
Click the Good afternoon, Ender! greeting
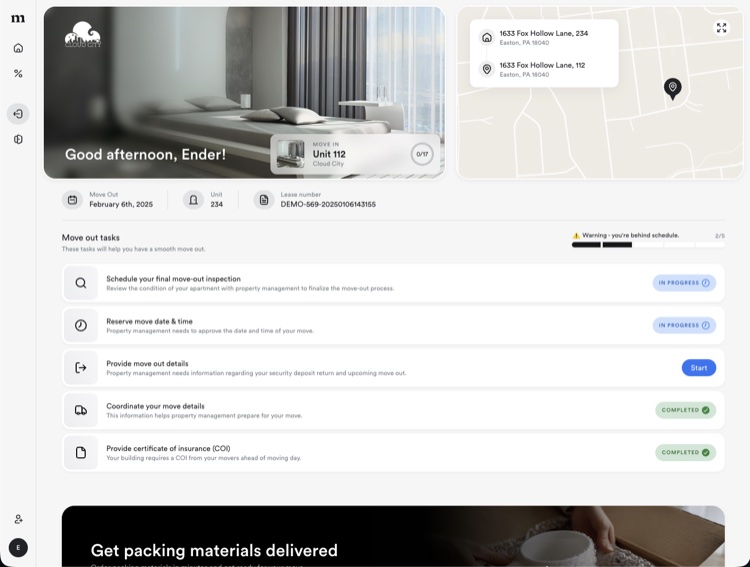145,155
